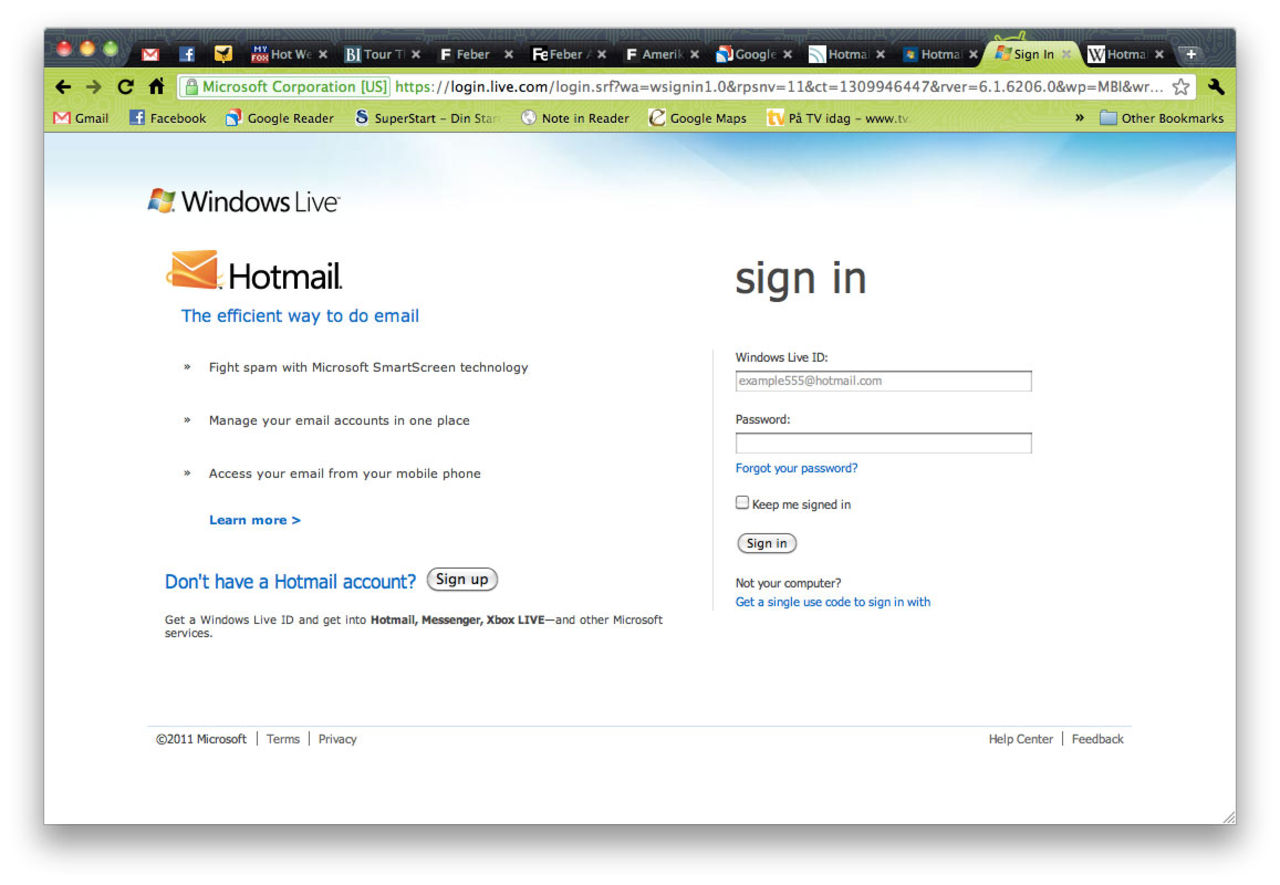Open the browser home page
This screenshot has height=885, width=1280.
(156, 87)
